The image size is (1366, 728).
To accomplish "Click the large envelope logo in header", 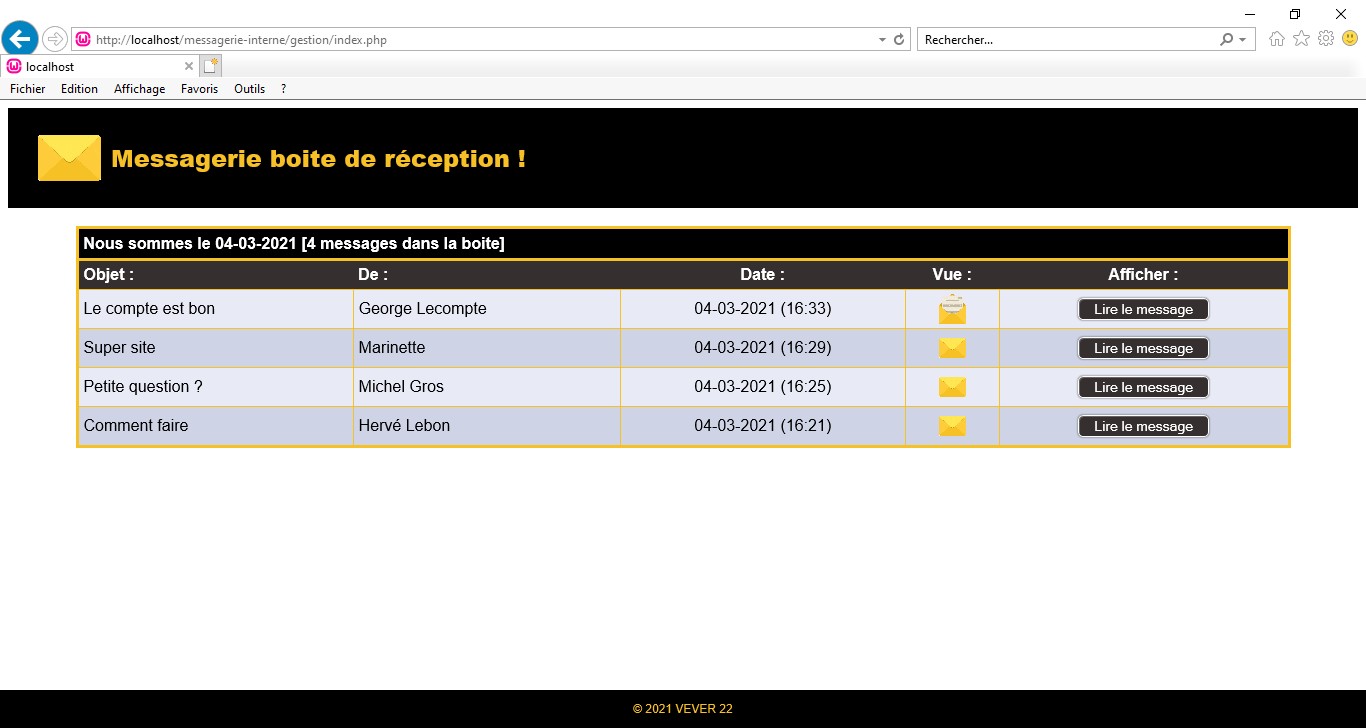I will click(69, 158).
